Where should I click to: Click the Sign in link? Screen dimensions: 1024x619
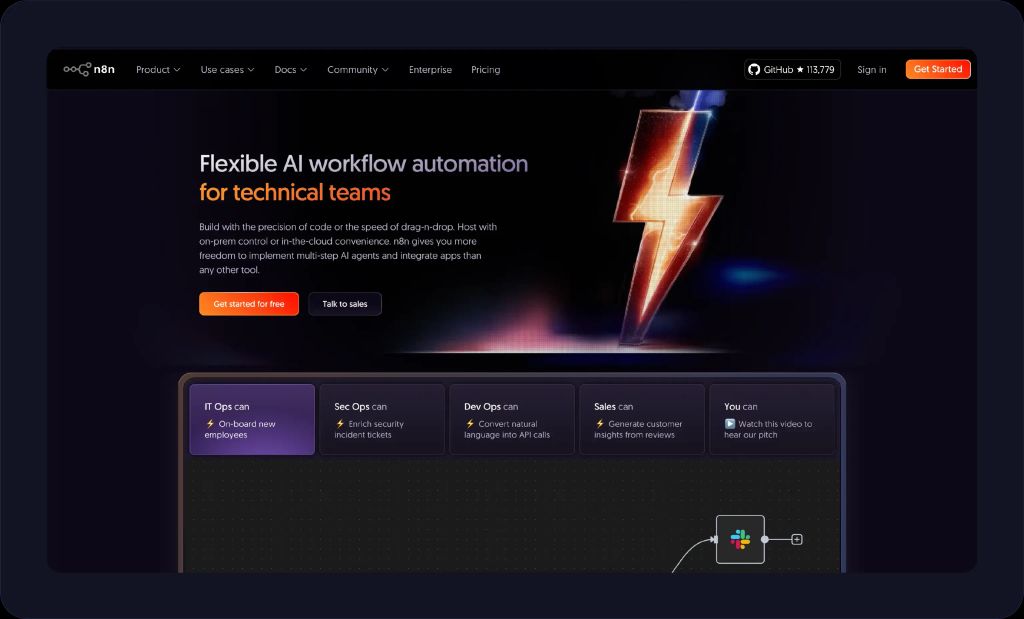[871, 70]
